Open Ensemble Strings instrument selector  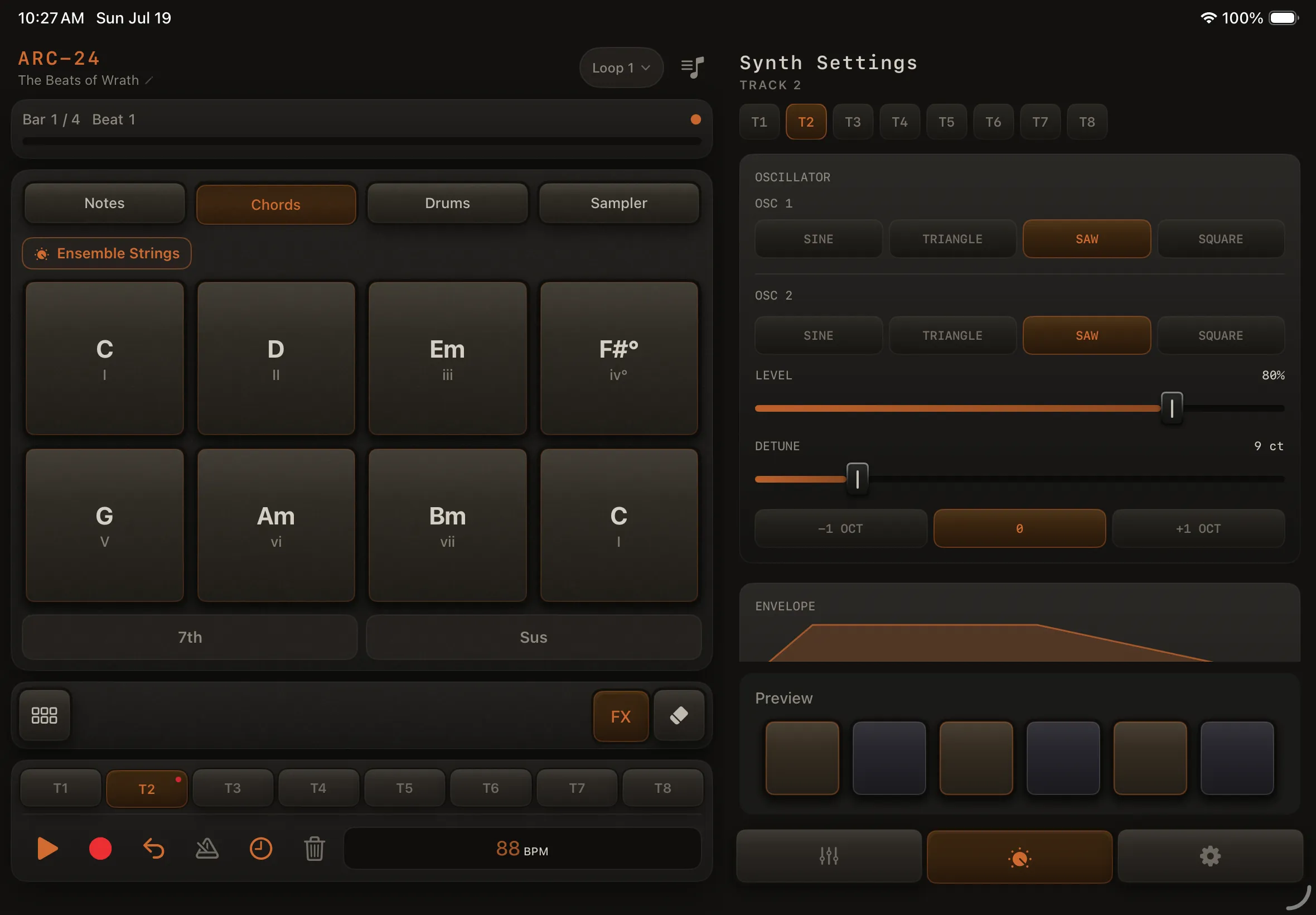click(x=107, y=253)
